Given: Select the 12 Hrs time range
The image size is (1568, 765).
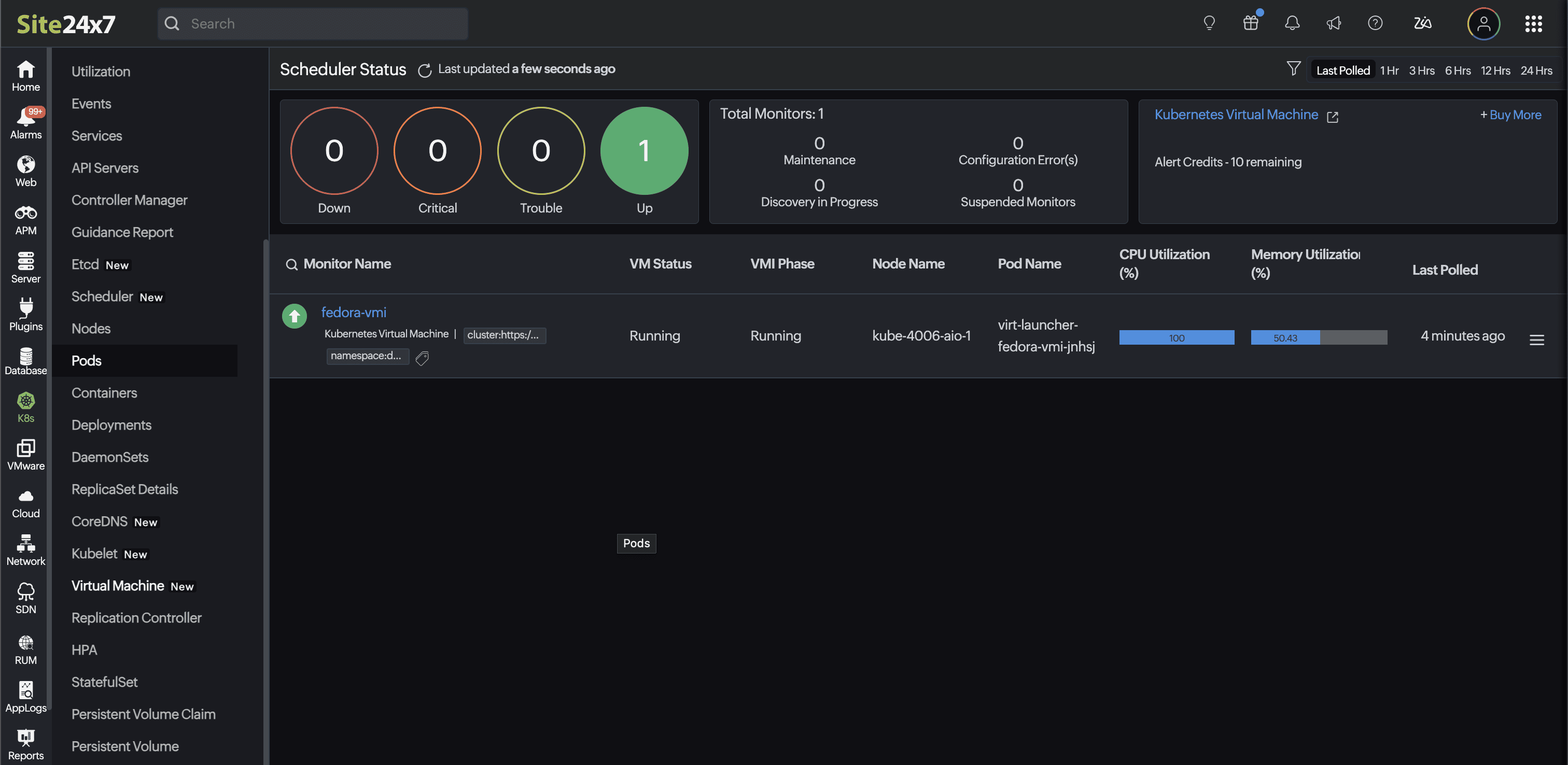Looking at the screenshot, I should [1495, 70].
